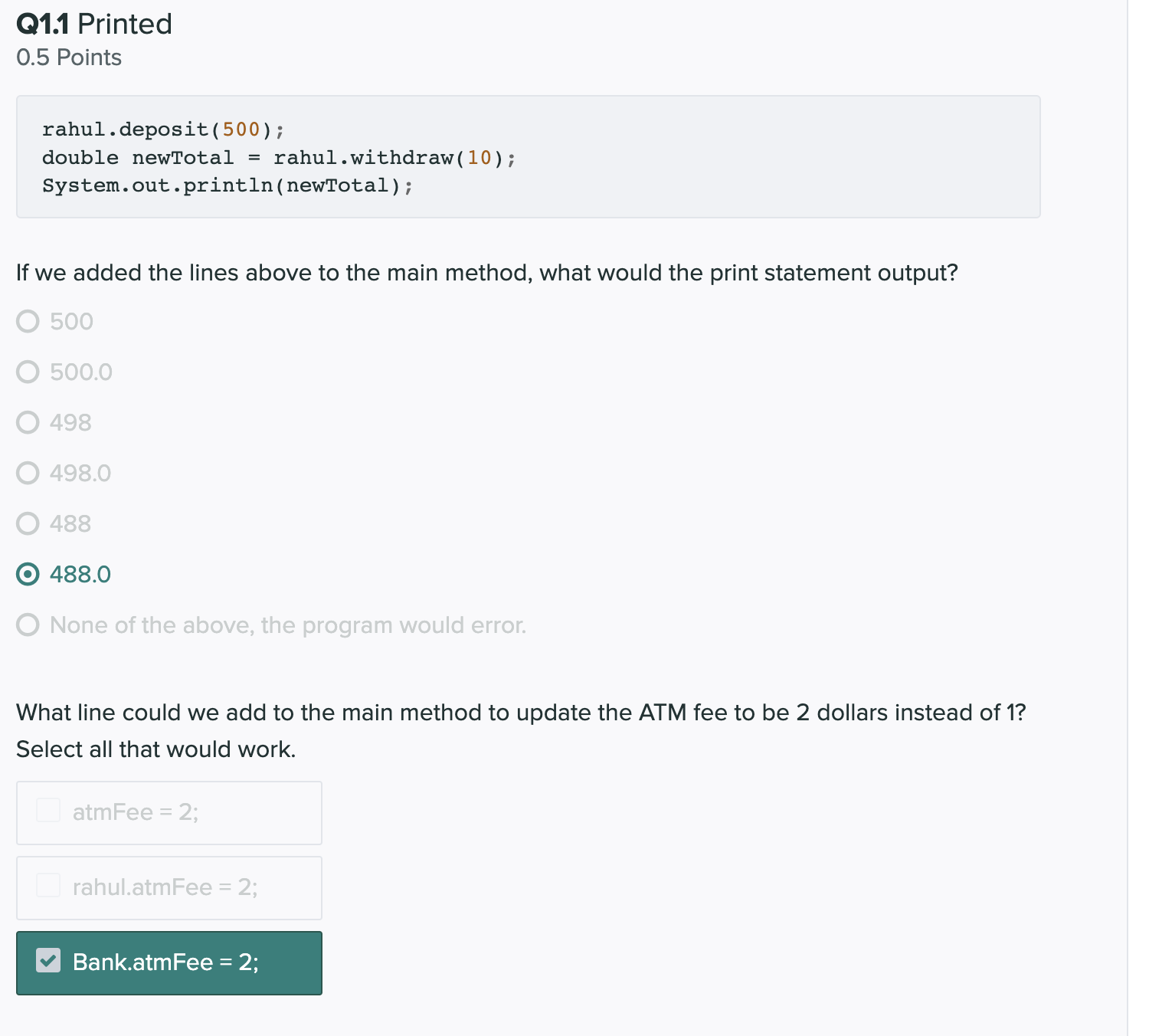The image size is (1149, 1036).
Task: Choose the 500.0 answer option
Action: [x=28, y=372]
